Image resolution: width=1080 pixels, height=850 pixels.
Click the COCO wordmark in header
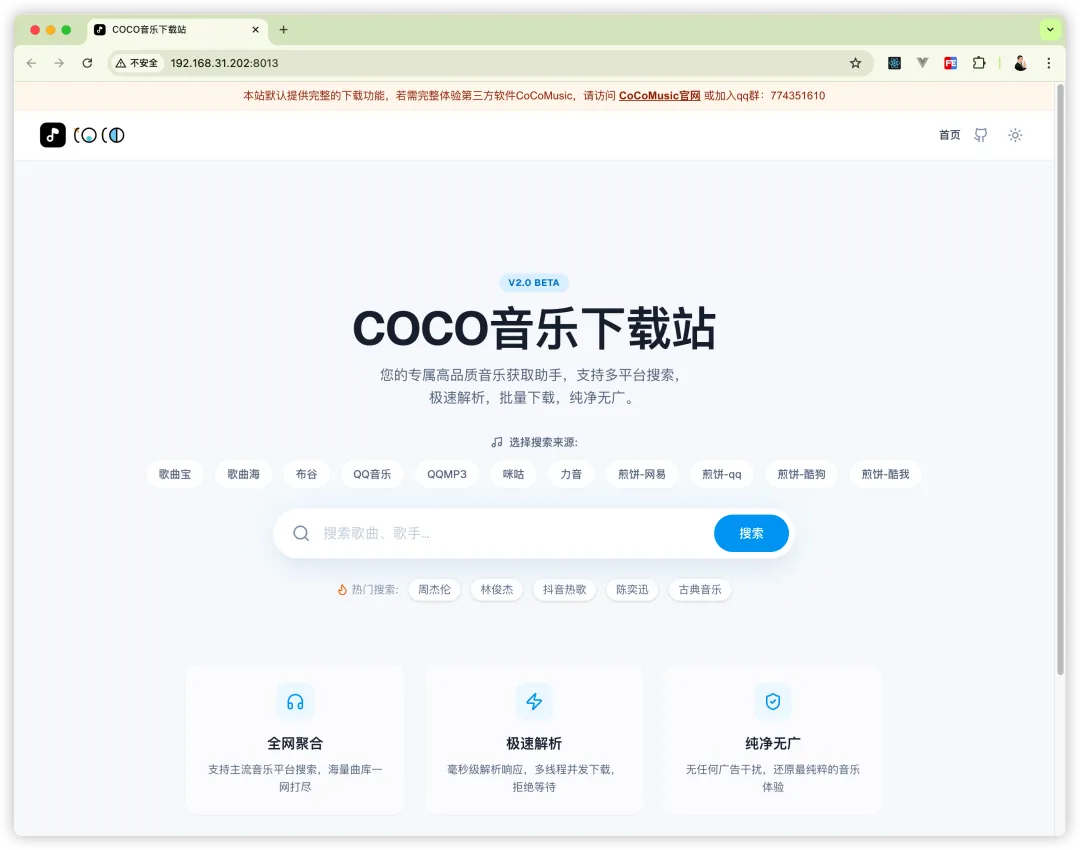(x=99, y=135)
